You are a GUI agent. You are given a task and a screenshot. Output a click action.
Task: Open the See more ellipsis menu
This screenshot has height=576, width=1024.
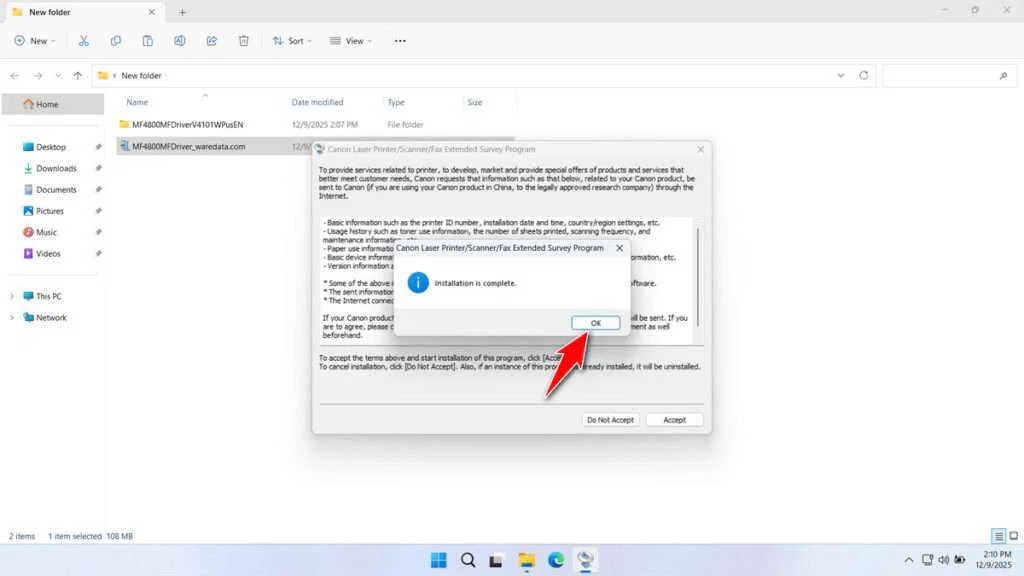click(400, 41)
